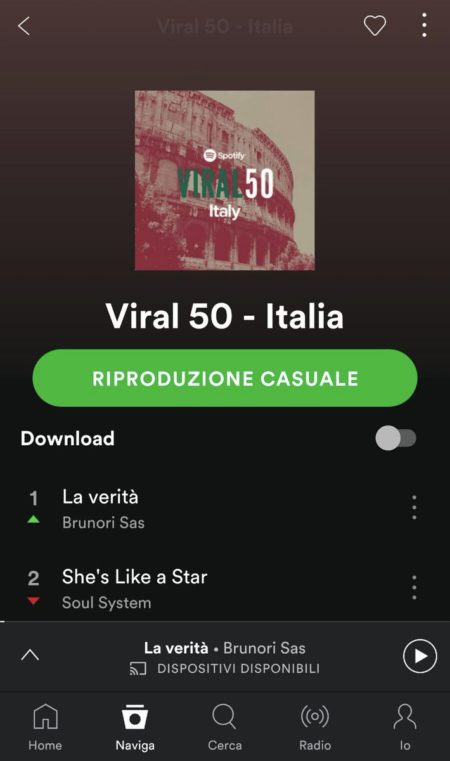This screenshot has width=450, height=761.
Task: Tap the cast devices icon
Action: click(x=138, y=669)
